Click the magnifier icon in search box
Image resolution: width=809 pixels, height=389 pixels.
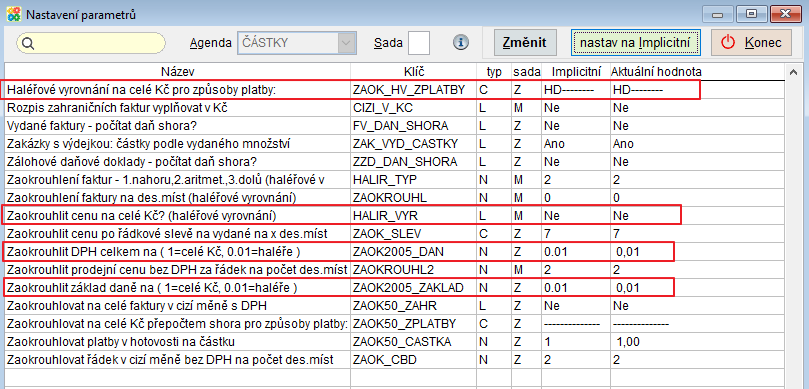click(28, 43)
